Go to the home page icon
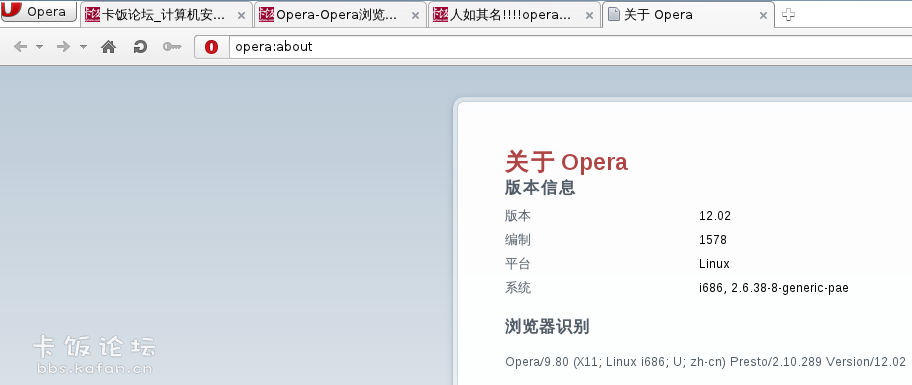 tap(108, 47)
